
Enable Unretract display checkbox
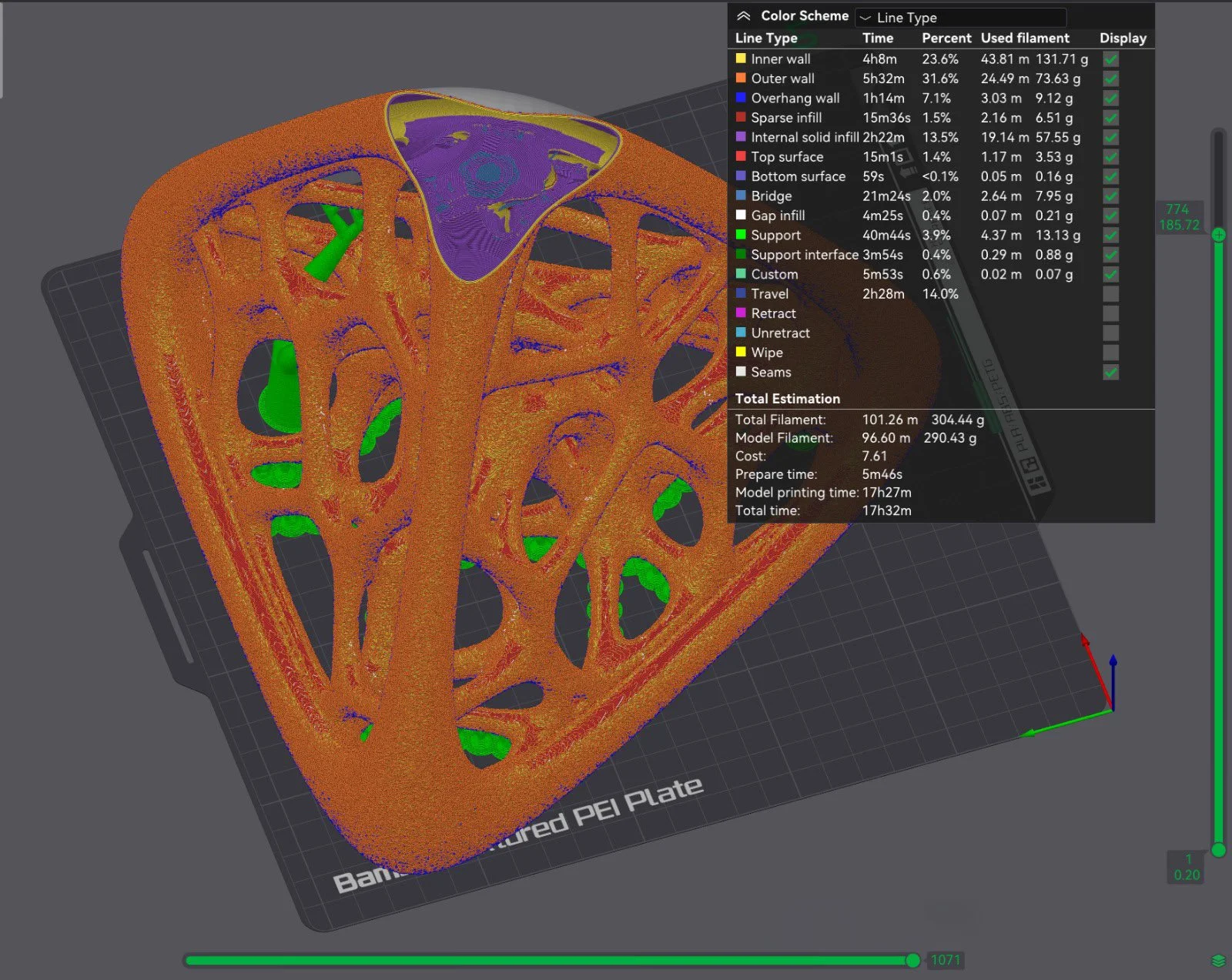click(x=1110, y=333)
